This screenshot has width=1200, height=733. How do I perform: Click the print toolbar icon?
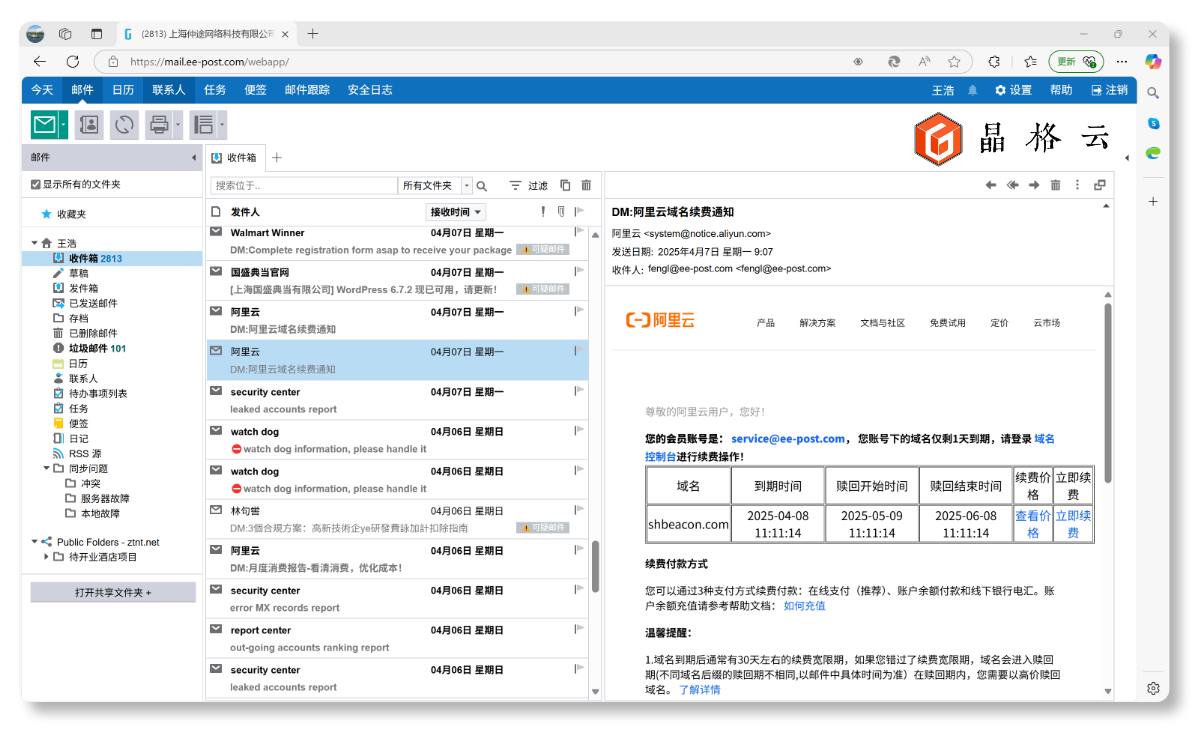tap(159, 125)
